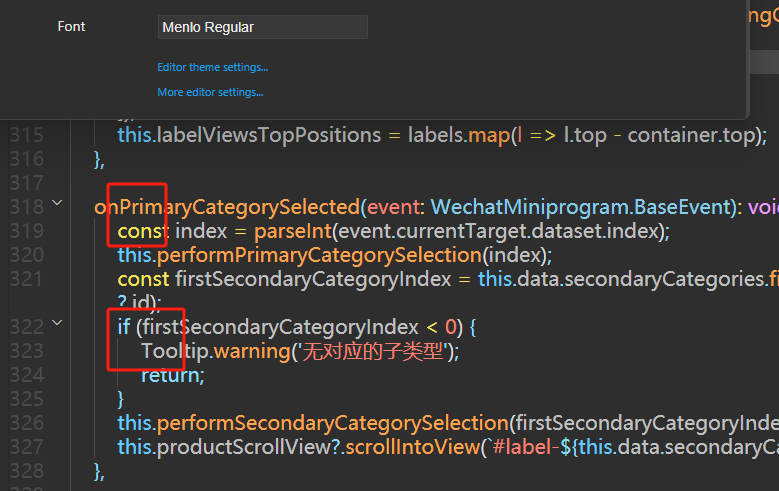The height and width of the screenshot is (491, 779).
Task: Click performSecondaryCategorySelection on line 326
Action: tap(331, 422)
